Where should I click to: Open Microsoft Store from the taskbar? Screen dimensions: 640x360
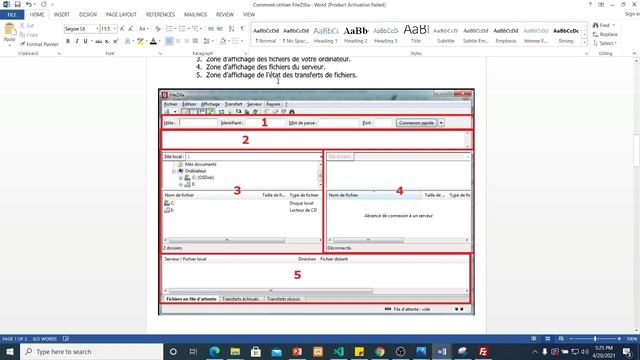pyautogui.click(x=256, y=351)
